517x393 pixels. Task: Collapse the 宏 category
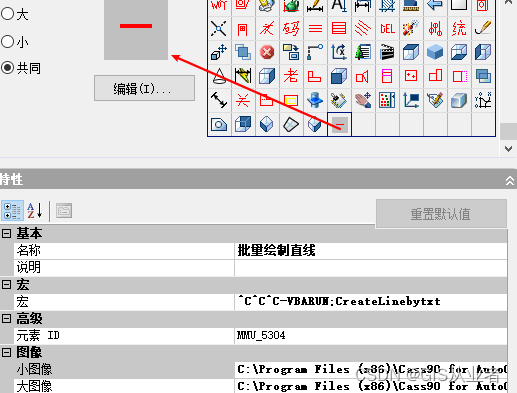[6, 284]
